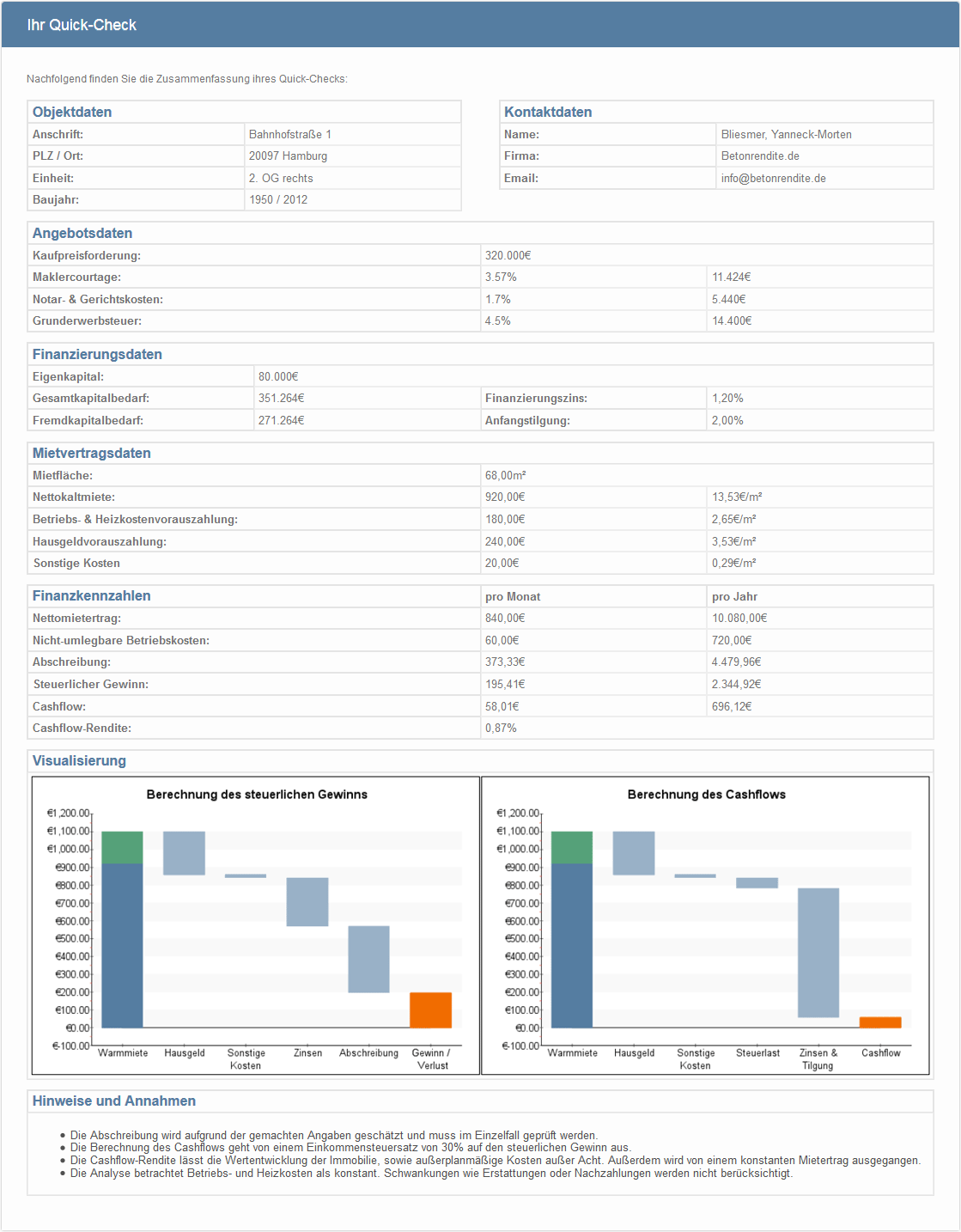Image resolution: width=961 pixels, height=1232 pixels.
Task: Click the Anfangstilgung value 2,00%
Action: pyautogui.click(x=727, y=421)
